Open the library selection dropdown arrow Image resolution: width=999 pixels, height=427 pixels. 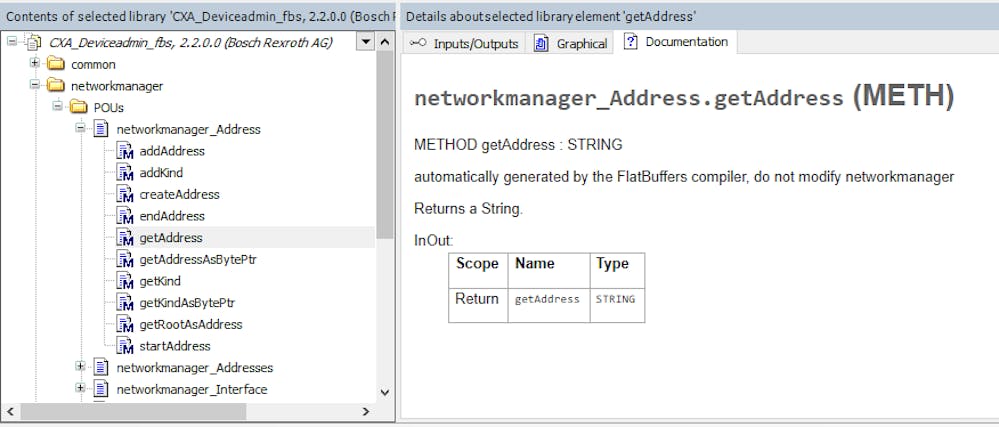[x=365, y=42]
